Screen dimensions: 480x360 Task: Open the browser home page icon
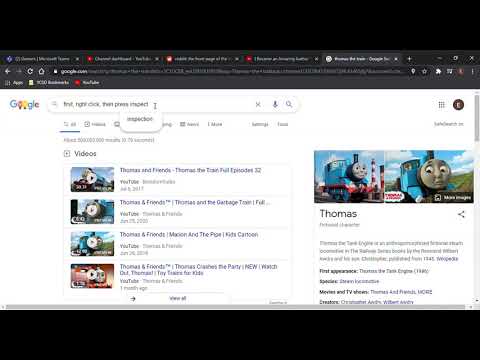(41, 71)
